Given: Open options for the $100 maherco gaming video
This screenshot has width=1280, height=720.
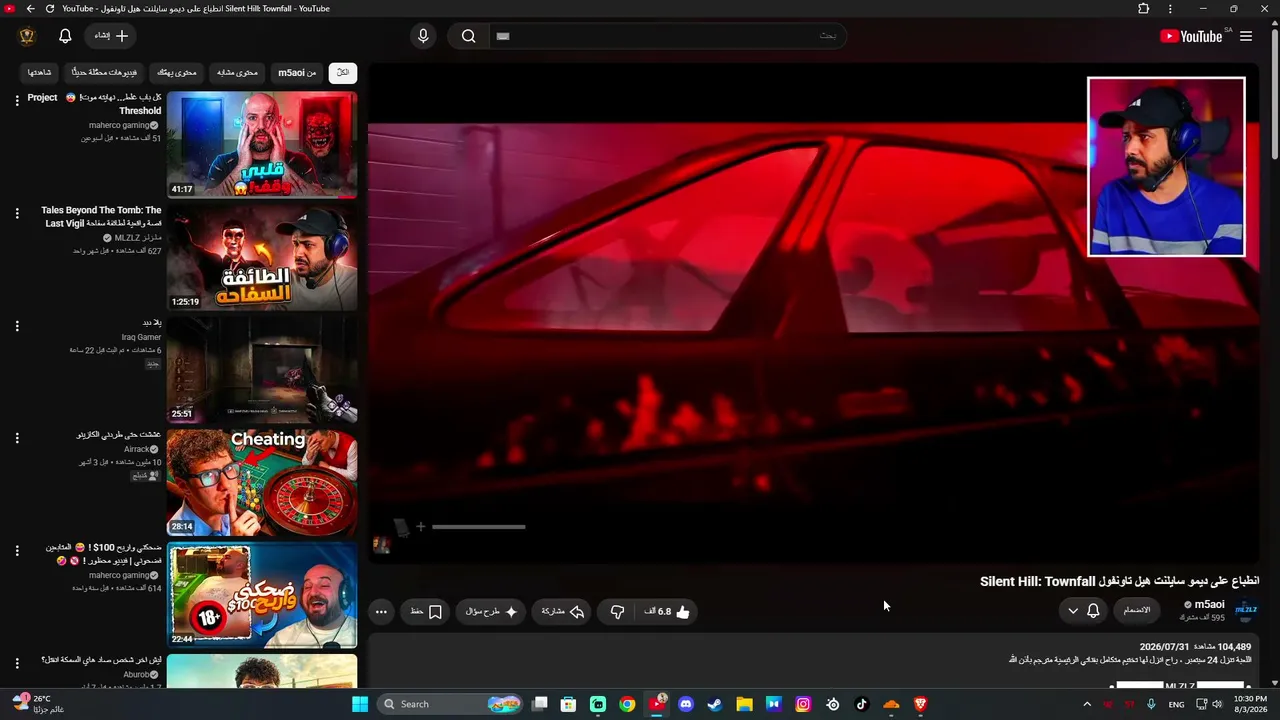Looking at the screenshot, I should pos(17,551).
